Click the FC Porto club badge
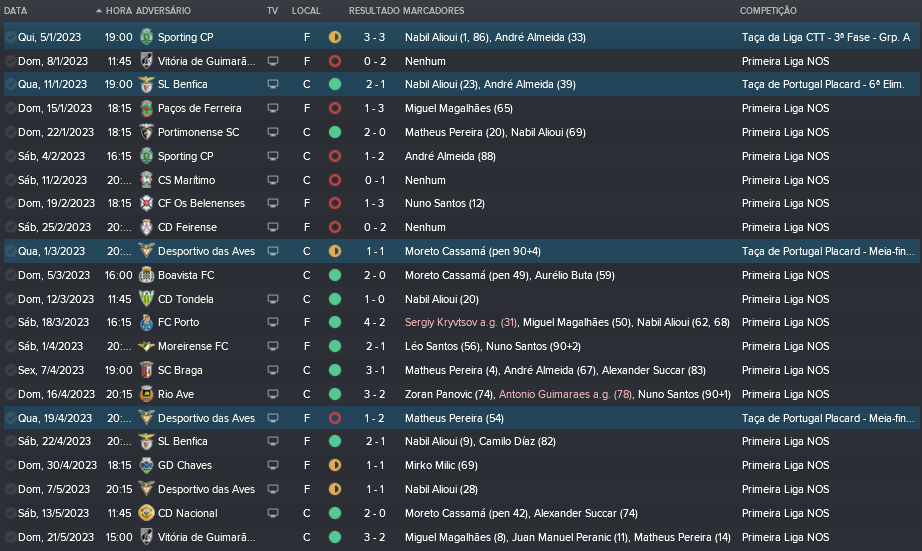The height and width of the screenshot is (551, 922). [147, 322]
